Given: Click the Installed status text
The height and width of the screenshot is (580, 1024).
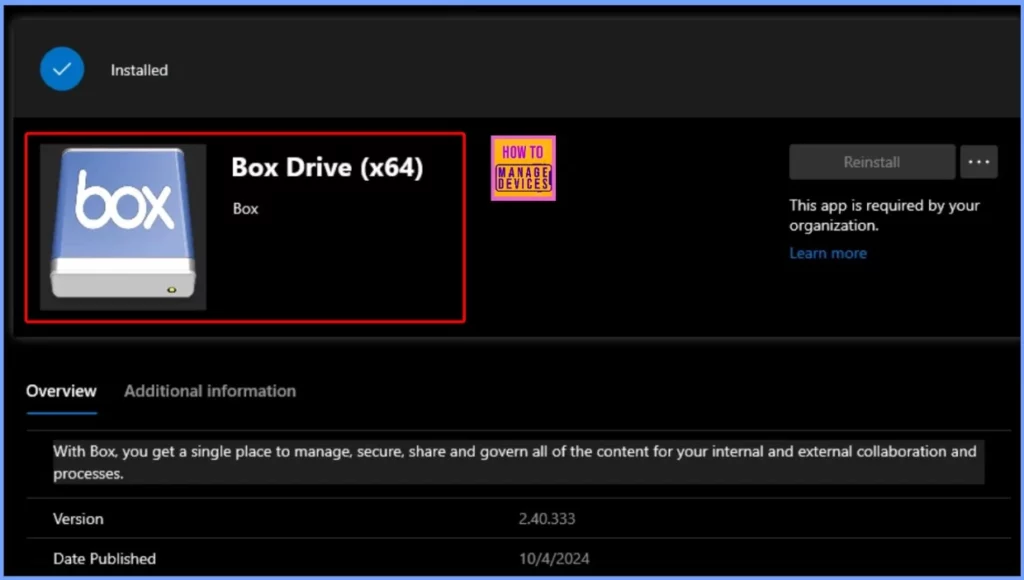Looking at the screenshot, I should point(139,70).
